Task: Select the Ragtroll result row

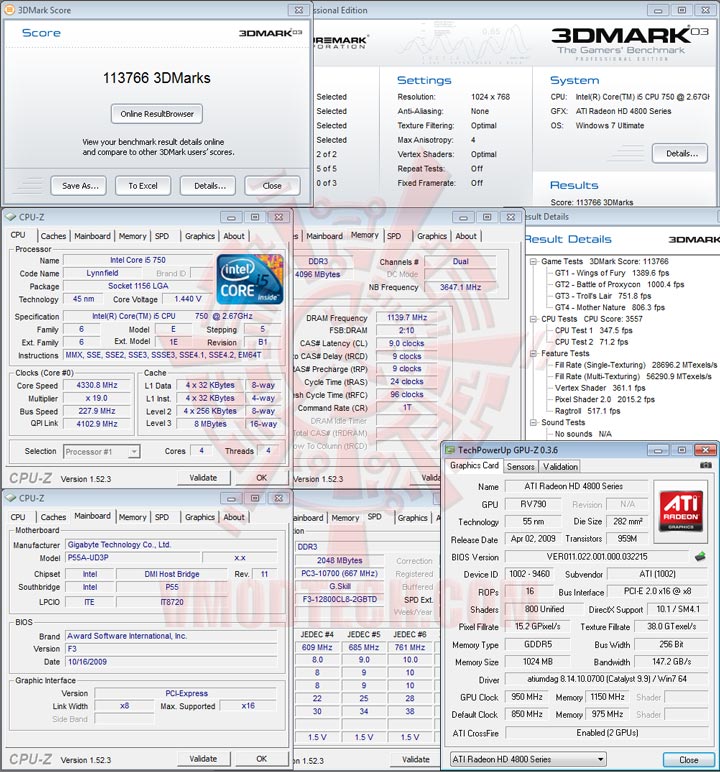Action: pos(587,411)
